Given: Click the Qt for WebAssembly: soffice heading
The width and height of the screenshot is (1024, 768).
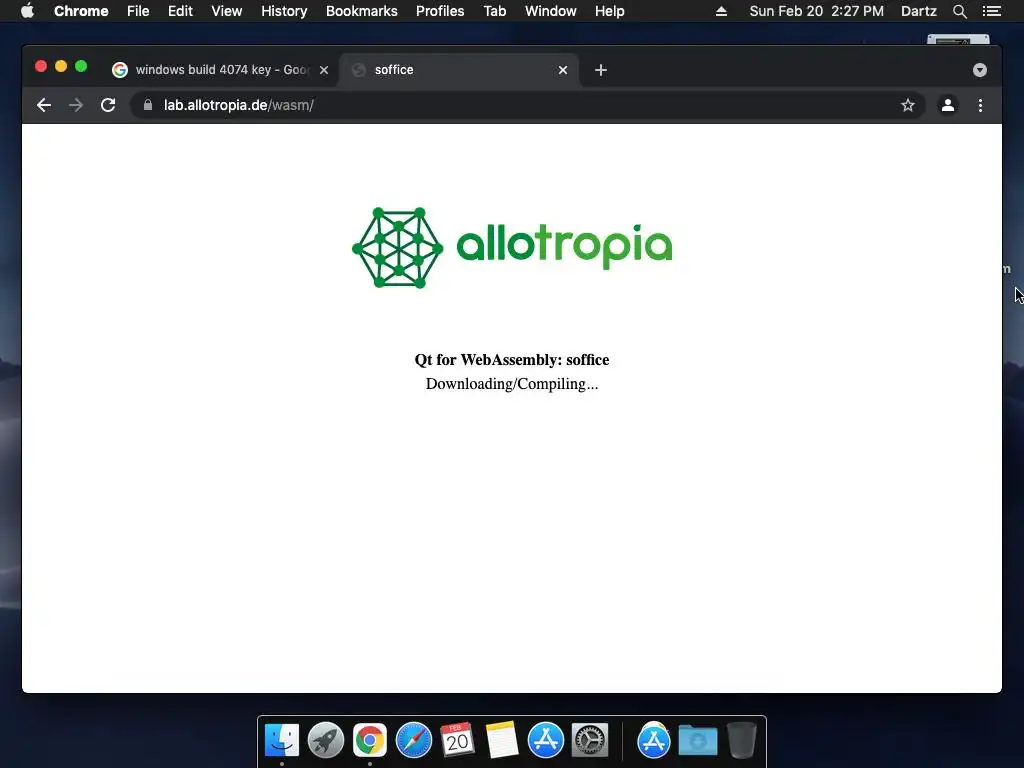Looking at the screenshot, I should (x=512, y=360).
